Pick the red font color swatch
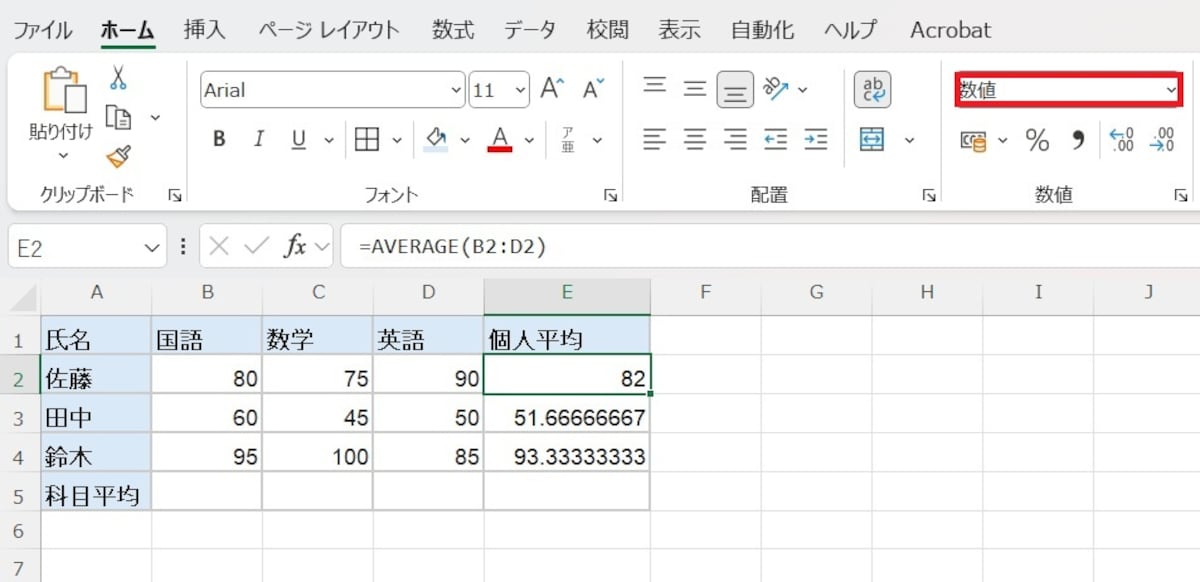This screenshot has height=582, width=1200. pos(501,148)
